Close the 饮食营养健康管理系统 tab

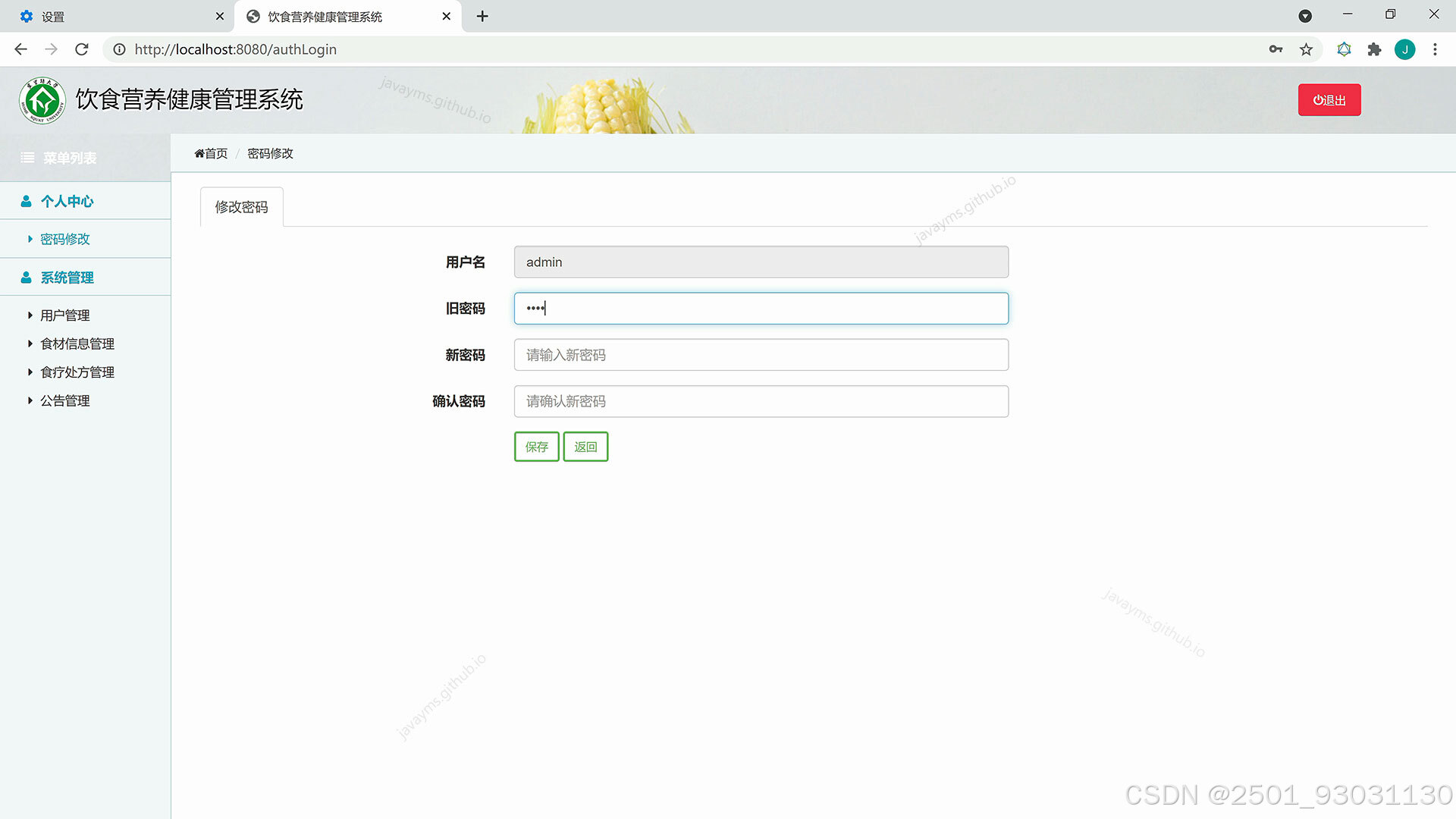(x=447, y=16)
